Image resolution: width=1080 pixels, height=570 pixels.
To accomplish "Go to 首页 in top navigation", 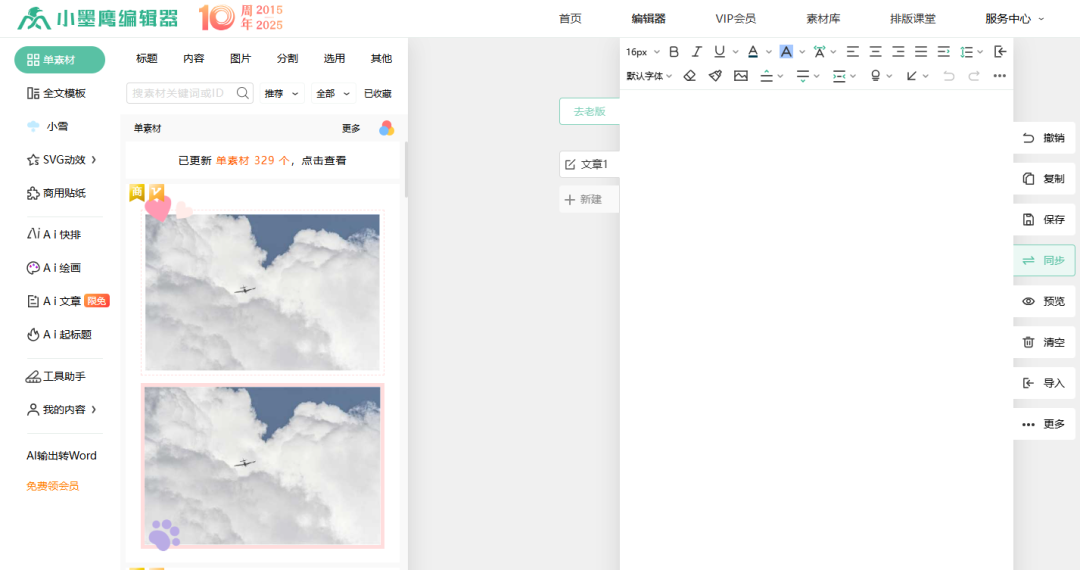I will [570, 19].
